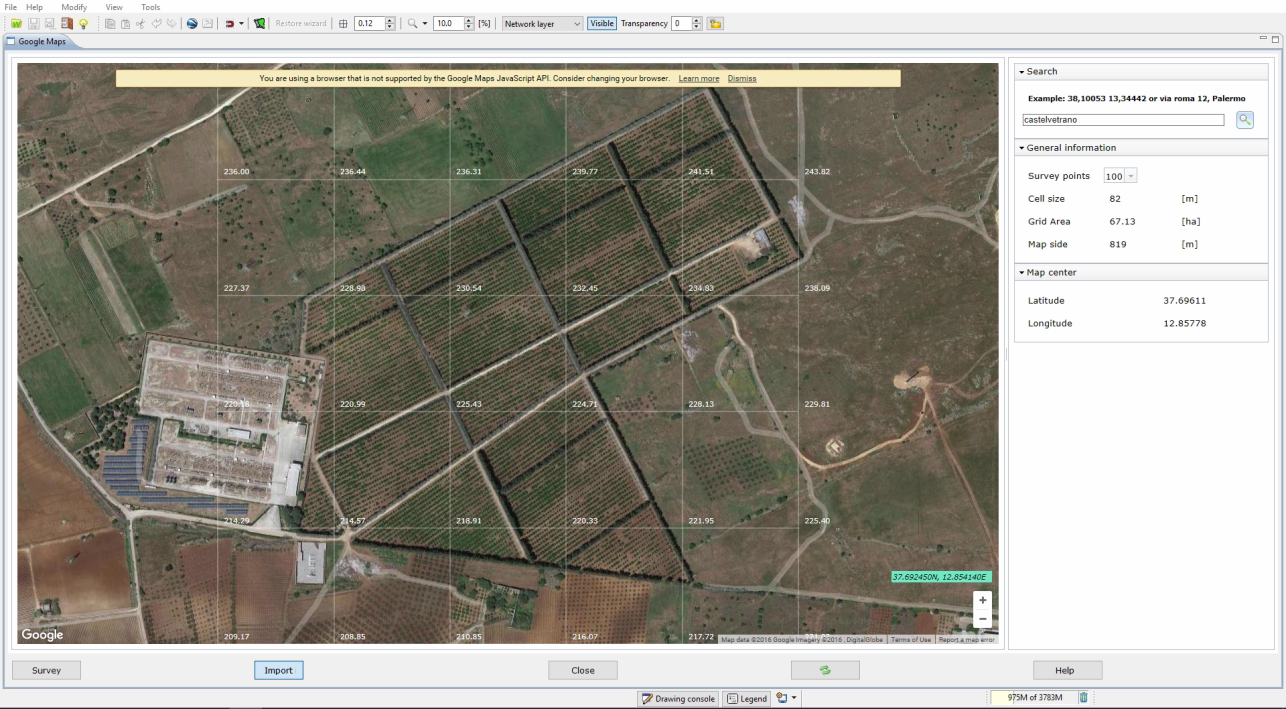Toggle the Visible layer button

[601, 23]
